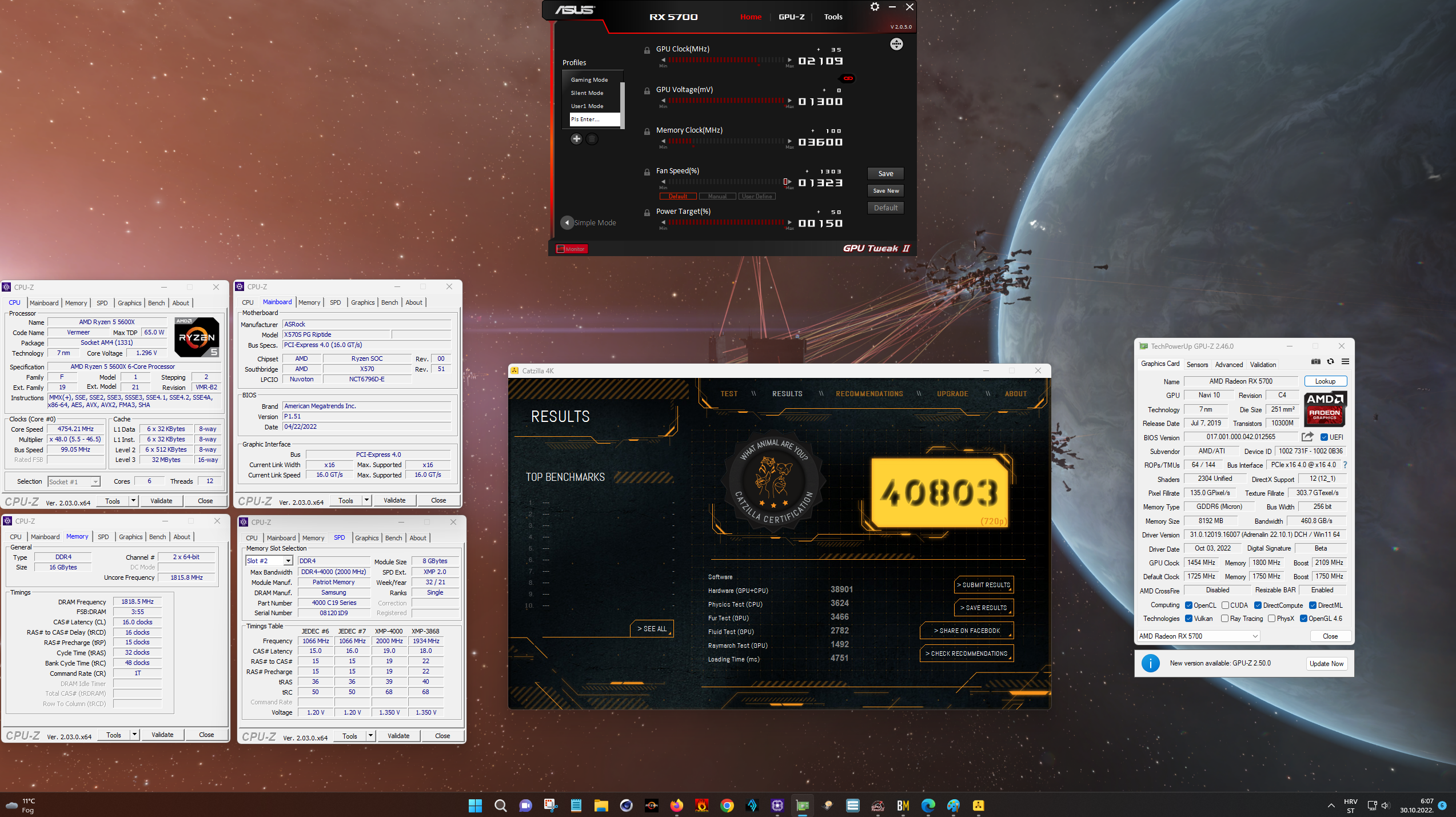
Task: Take GPU-Z screenshot with camera icon
Action: click(x=1315, y=361)
